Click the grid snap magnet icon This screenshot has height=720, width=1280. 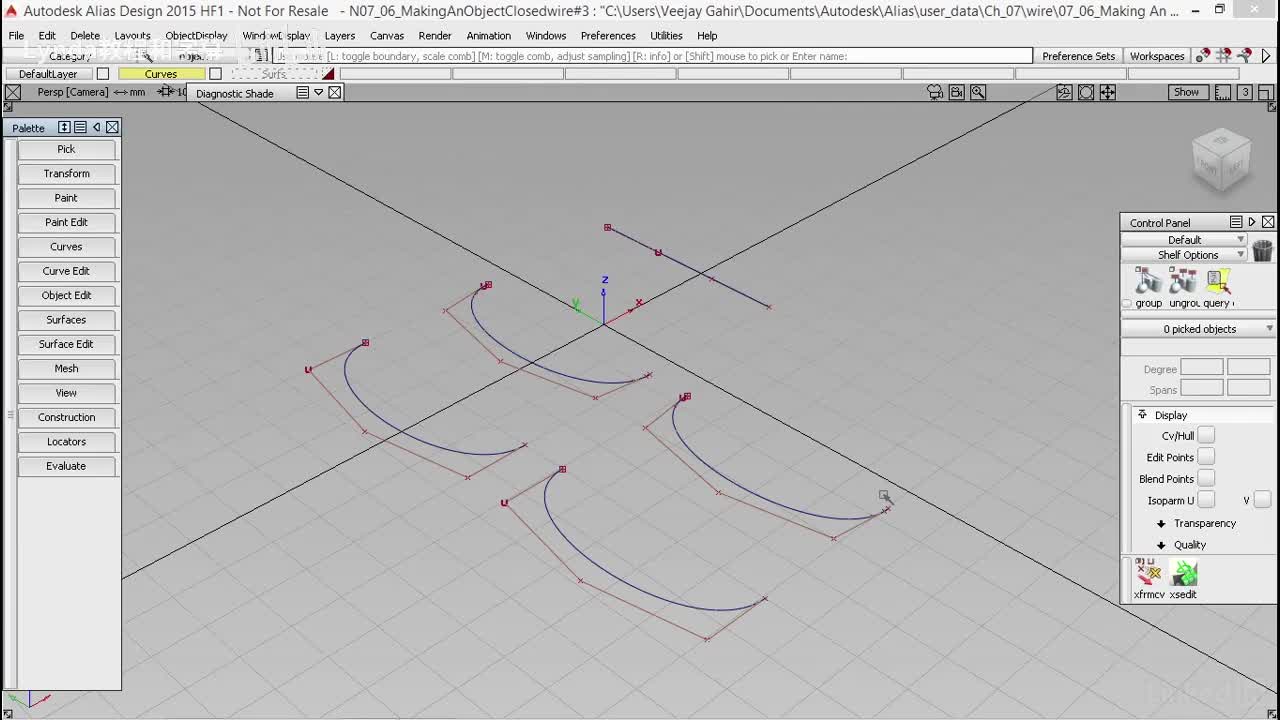pyautogui.click(x=1224, y=56)
